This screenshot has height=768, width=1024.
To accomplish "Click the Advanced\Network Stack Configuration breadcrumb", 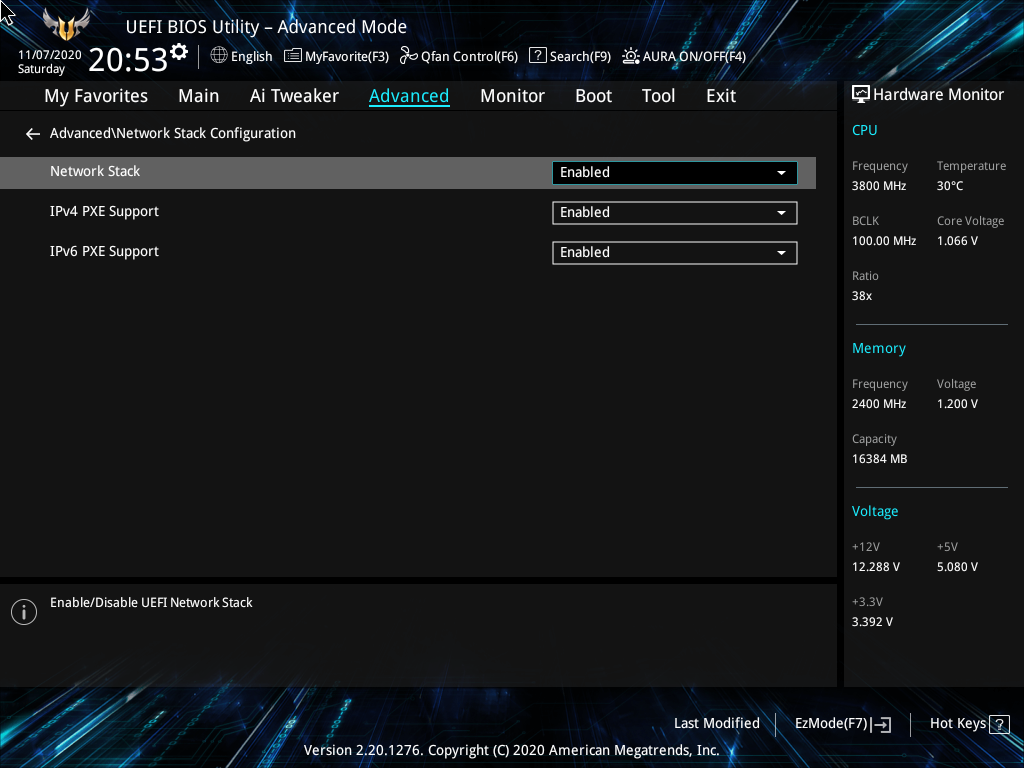I will pos(173,133).
